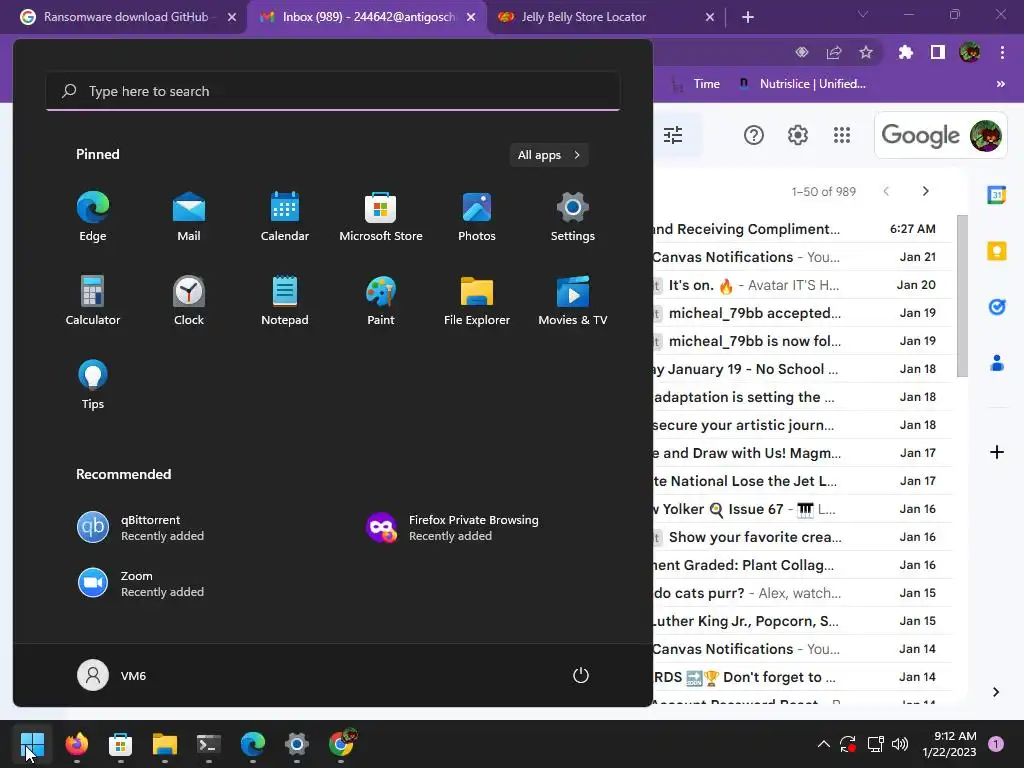Open the Calendar app

285,217
